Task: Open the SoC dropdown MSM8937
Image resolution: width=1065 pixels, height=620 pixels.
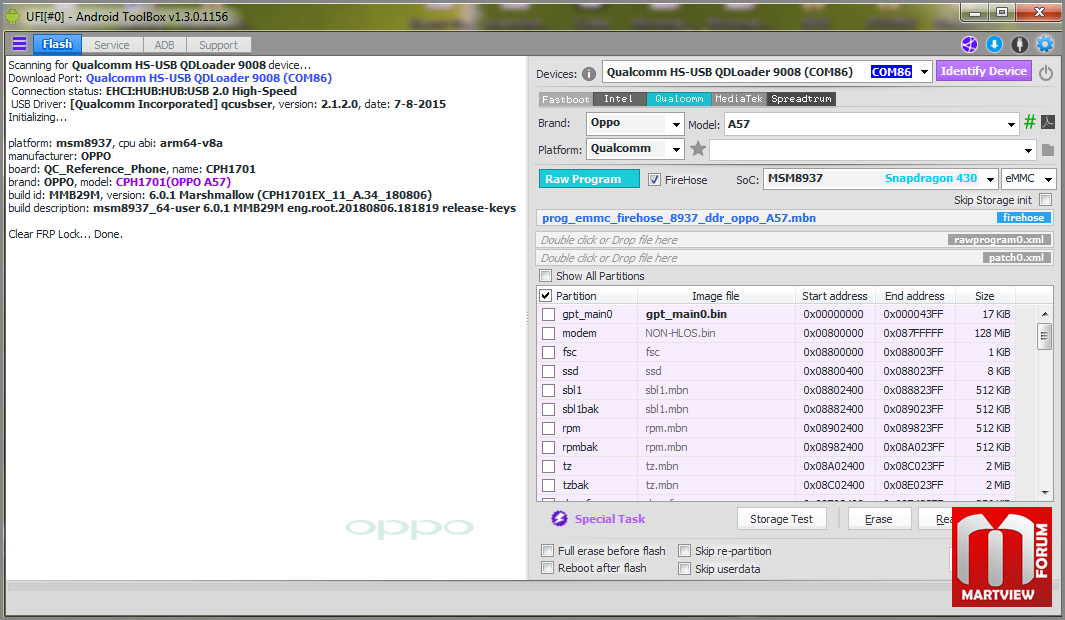Action: [990, 179]
